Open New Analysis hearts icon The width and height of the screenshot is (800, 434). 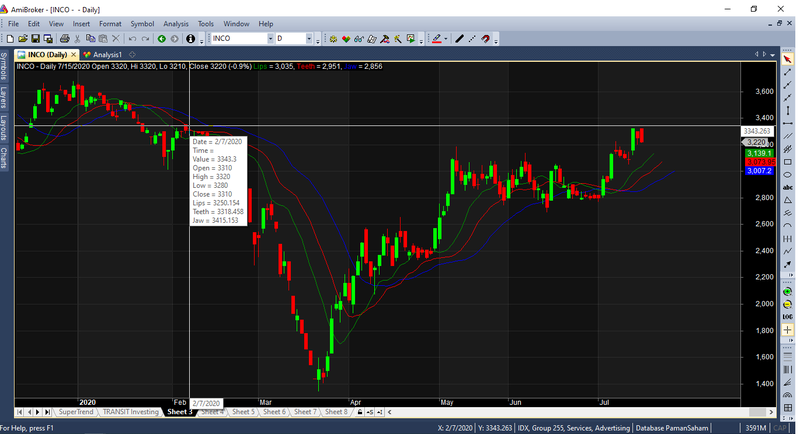[346, 39]
